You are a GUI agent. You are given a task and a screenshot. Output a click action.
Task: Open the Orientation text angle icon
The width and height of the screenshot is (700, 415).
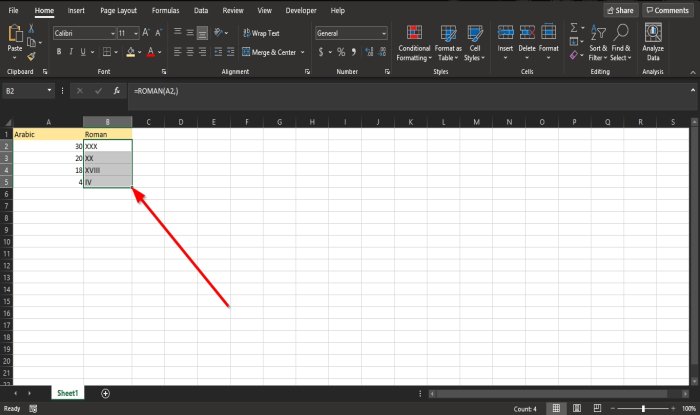219,32
